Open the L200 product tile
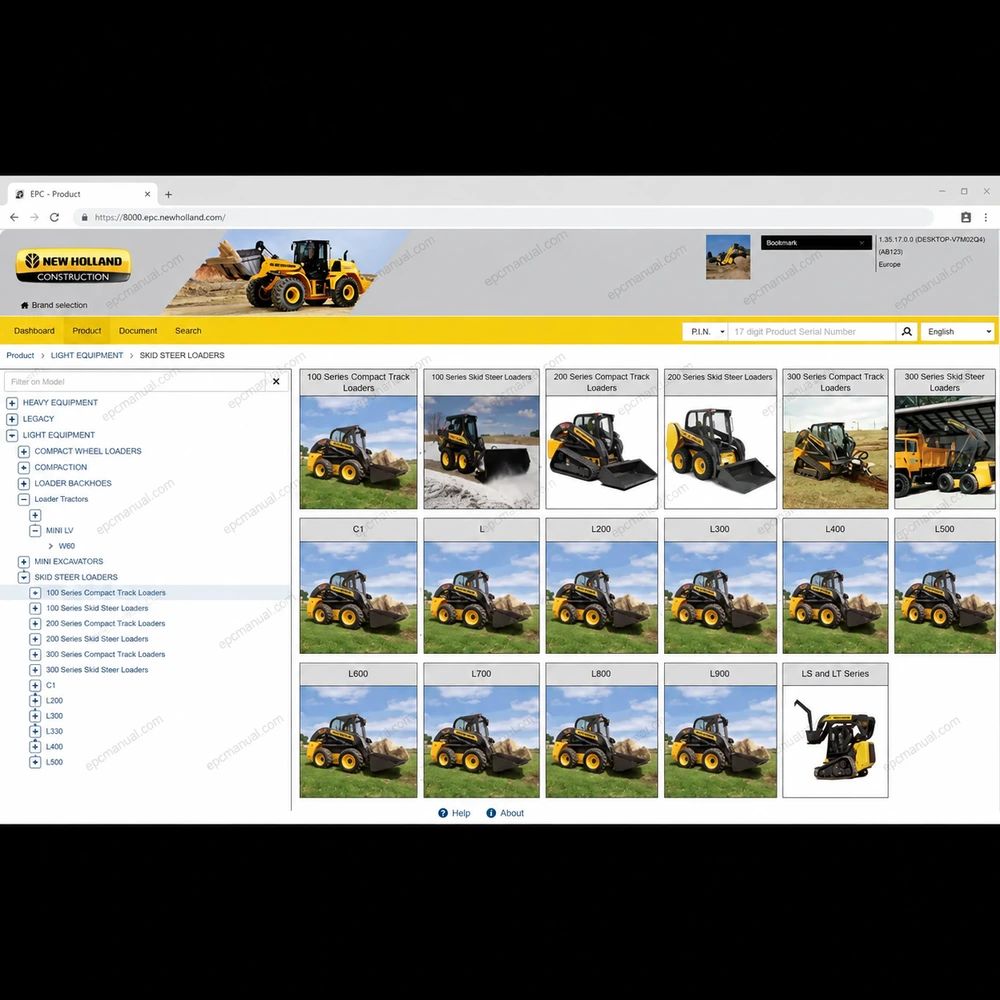Screen dimensions: 1000x1000 coord(601,586)
